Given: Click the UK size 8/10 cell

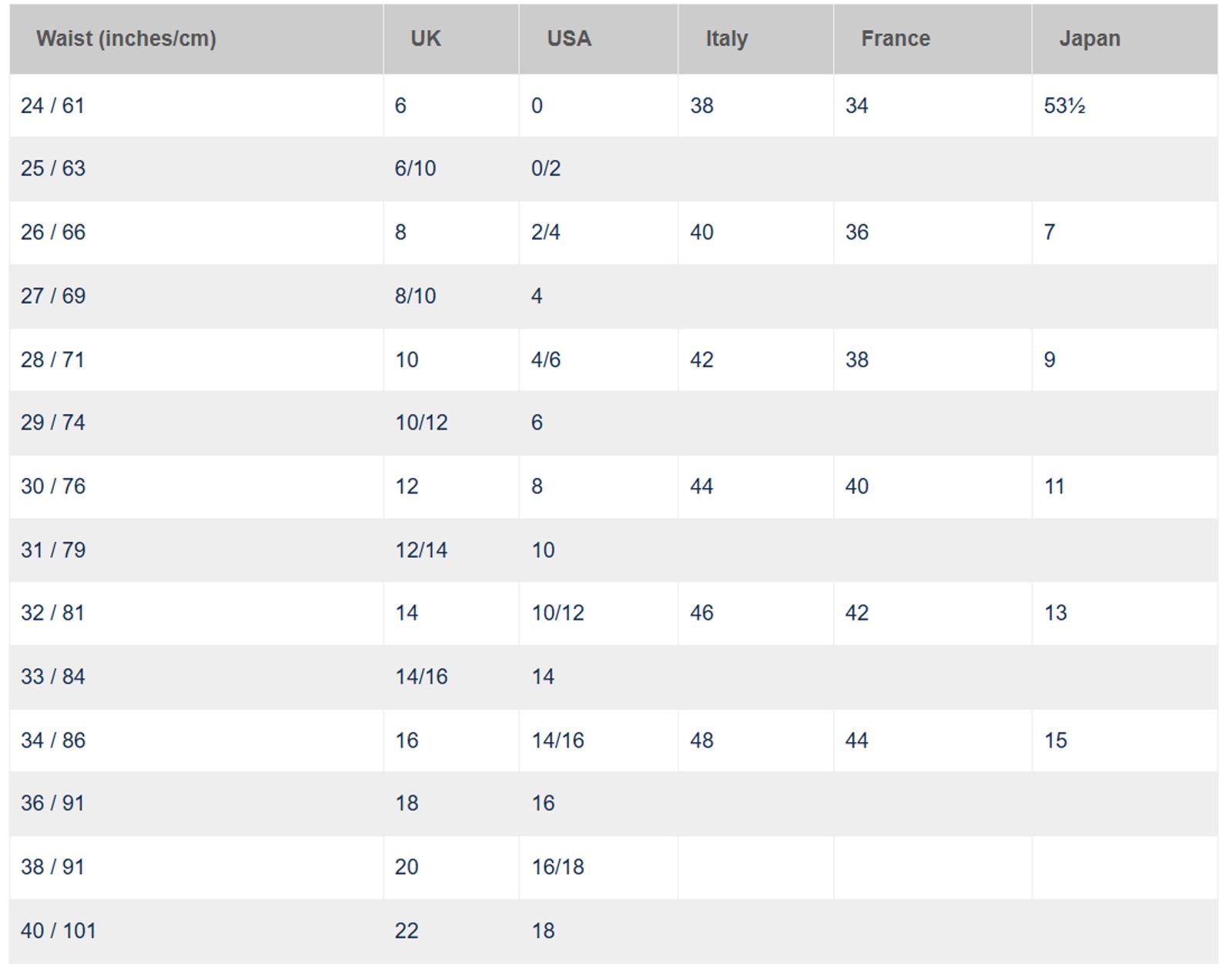Looking at the screenshot, I should [415, 296].
